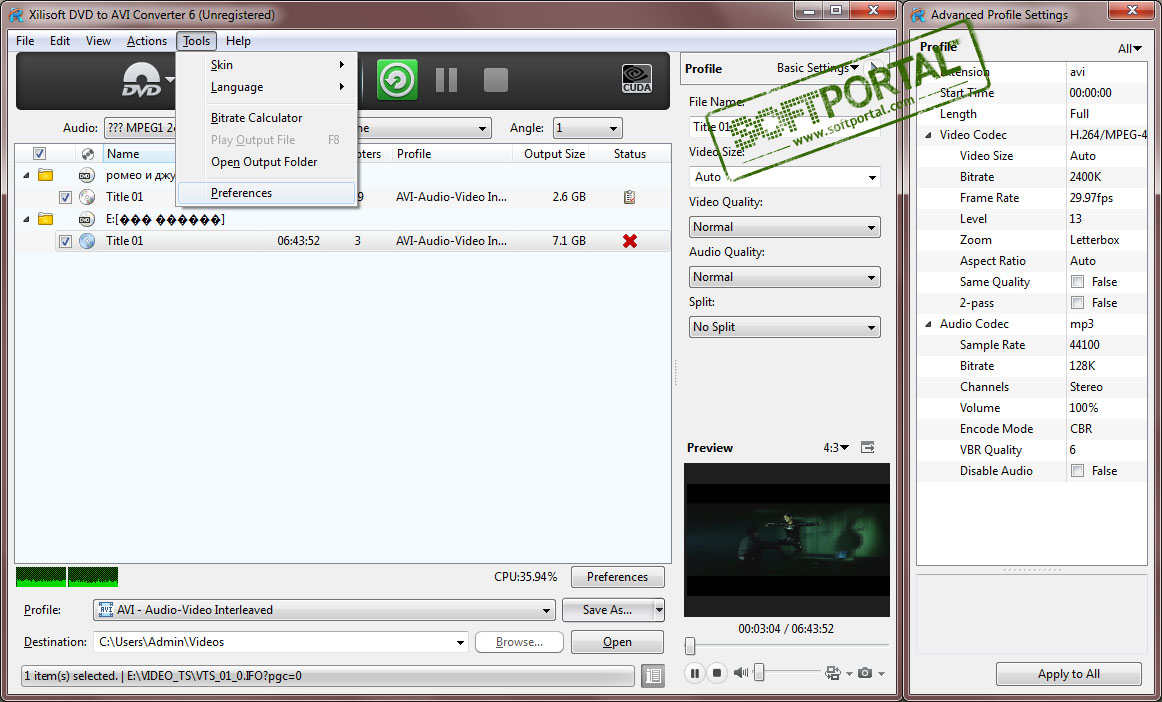Select Bitrate Calculator from the menu

coord(267,118)
